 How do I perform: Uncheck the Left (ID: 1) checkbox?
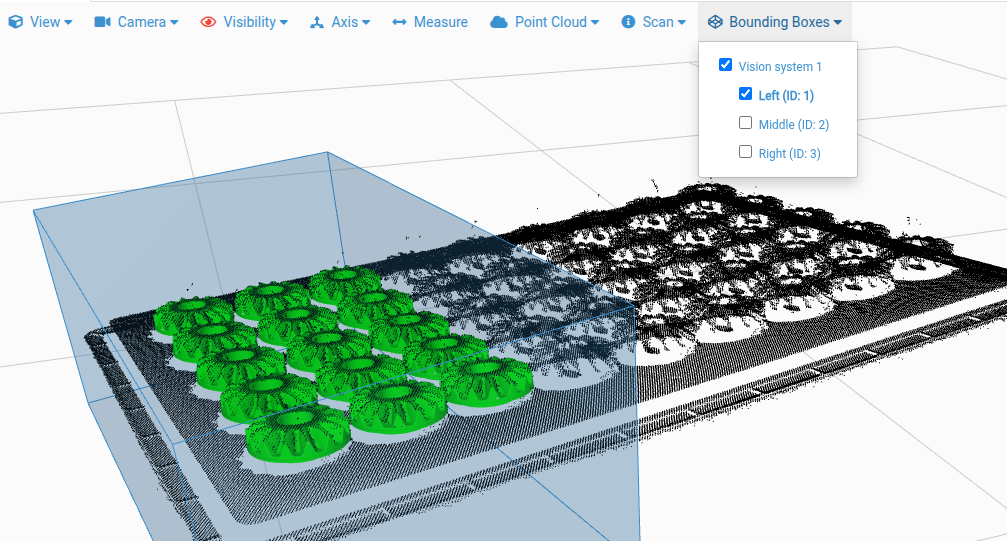pos(745,94)
